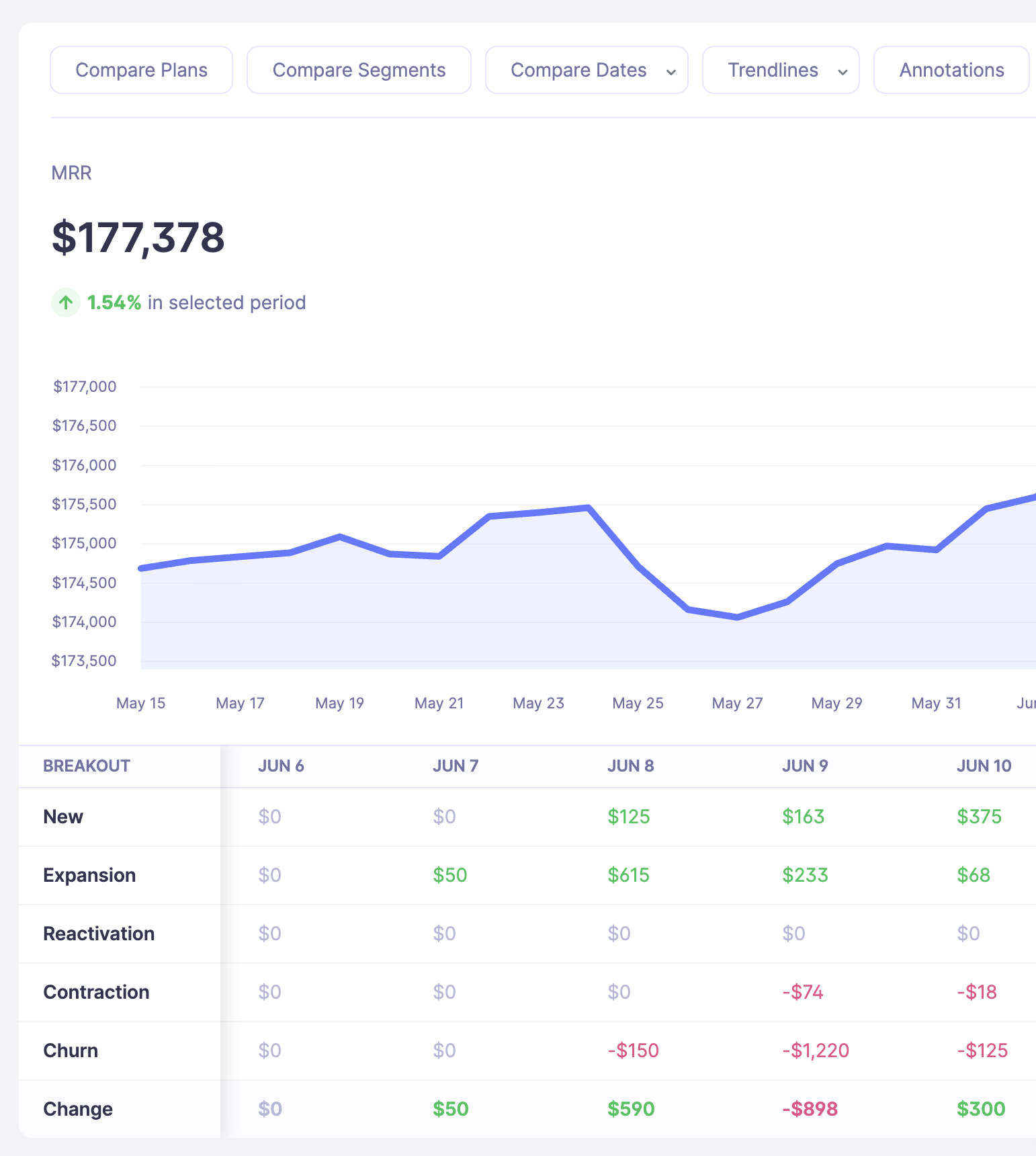Click the May 27 x-axis label

pyautogui.click(x=737, y=703)
